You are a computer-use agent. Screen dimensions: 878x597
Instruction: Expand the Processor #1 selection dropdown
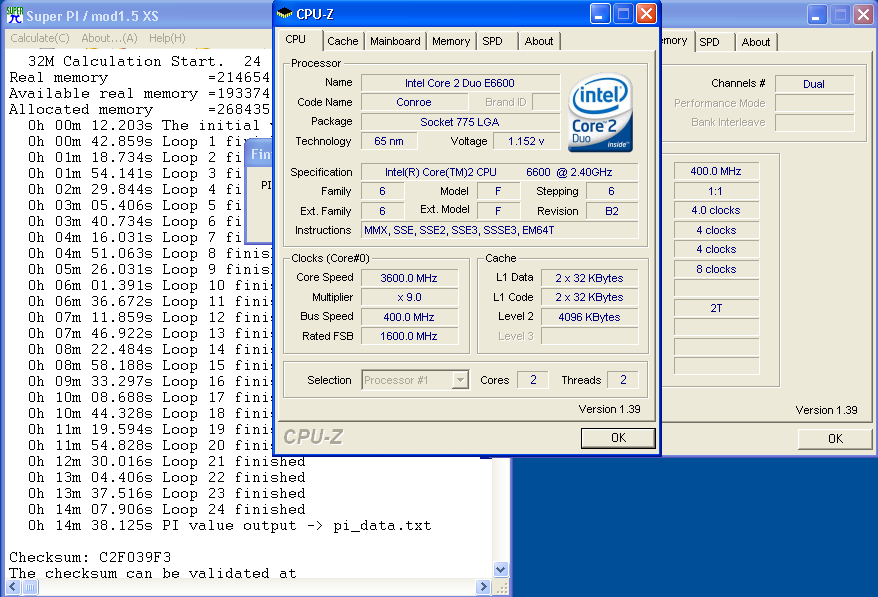click(460, 380)
